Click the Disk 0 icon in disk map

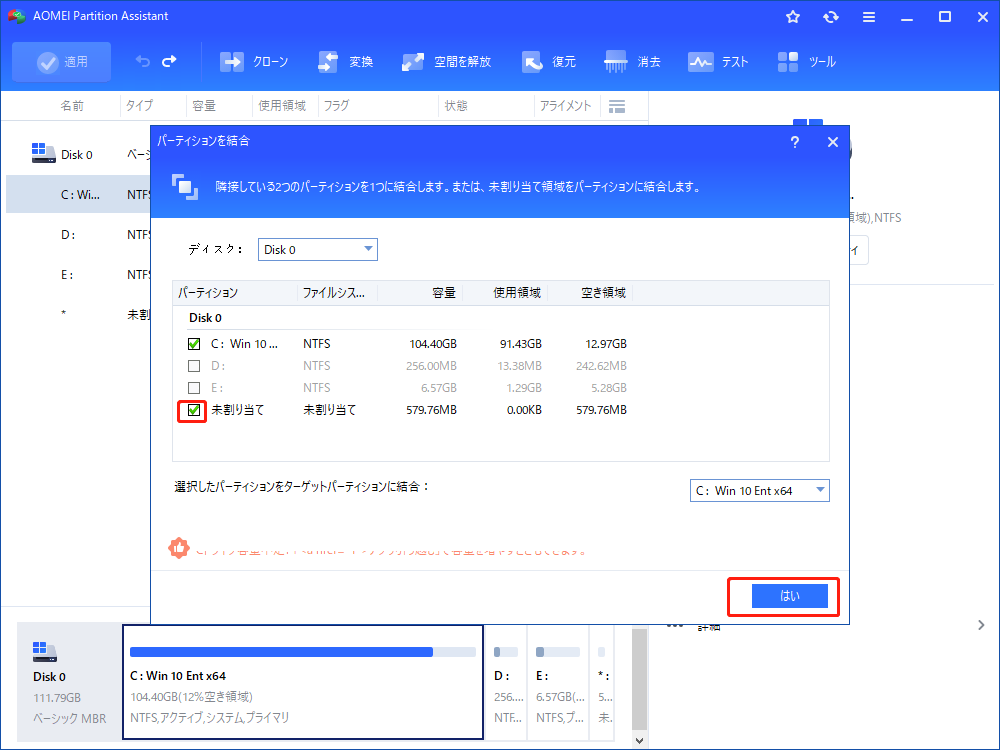coord(44,651)
